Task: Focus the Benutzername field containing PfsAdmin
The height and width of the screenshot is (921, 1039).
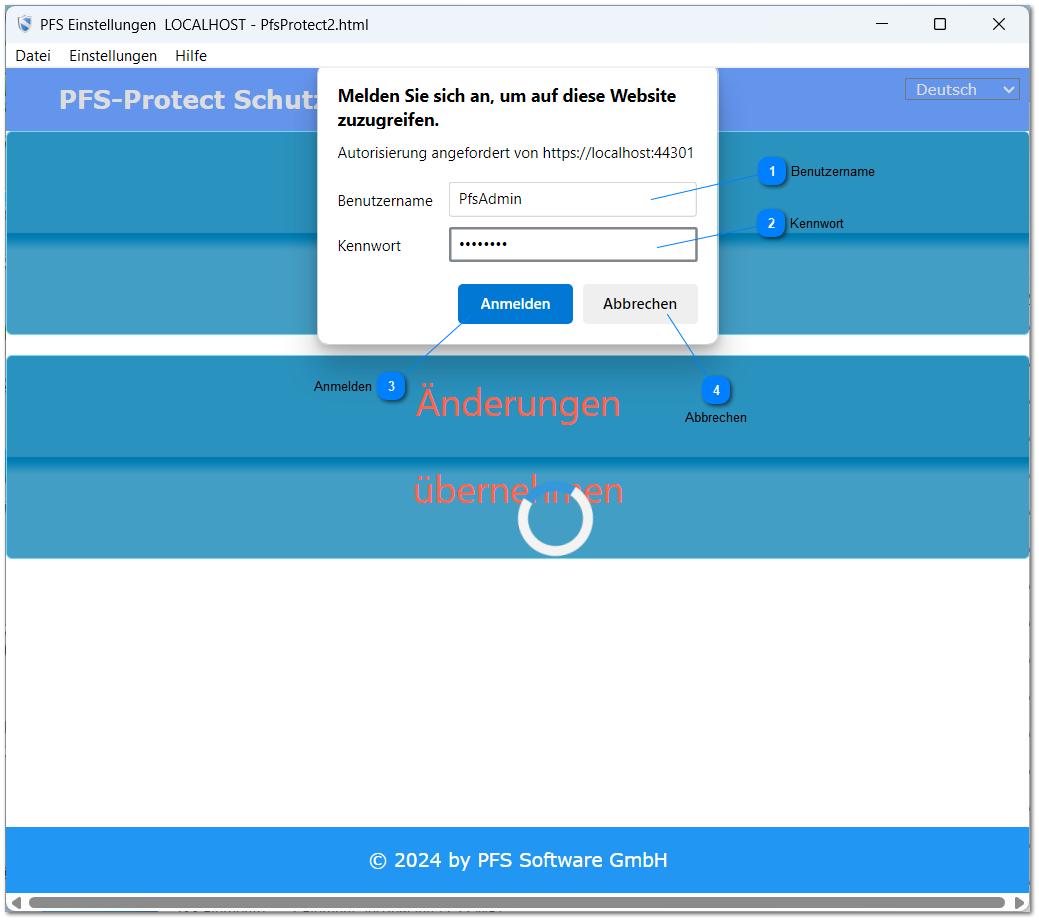Action: [x=572, y=199]
